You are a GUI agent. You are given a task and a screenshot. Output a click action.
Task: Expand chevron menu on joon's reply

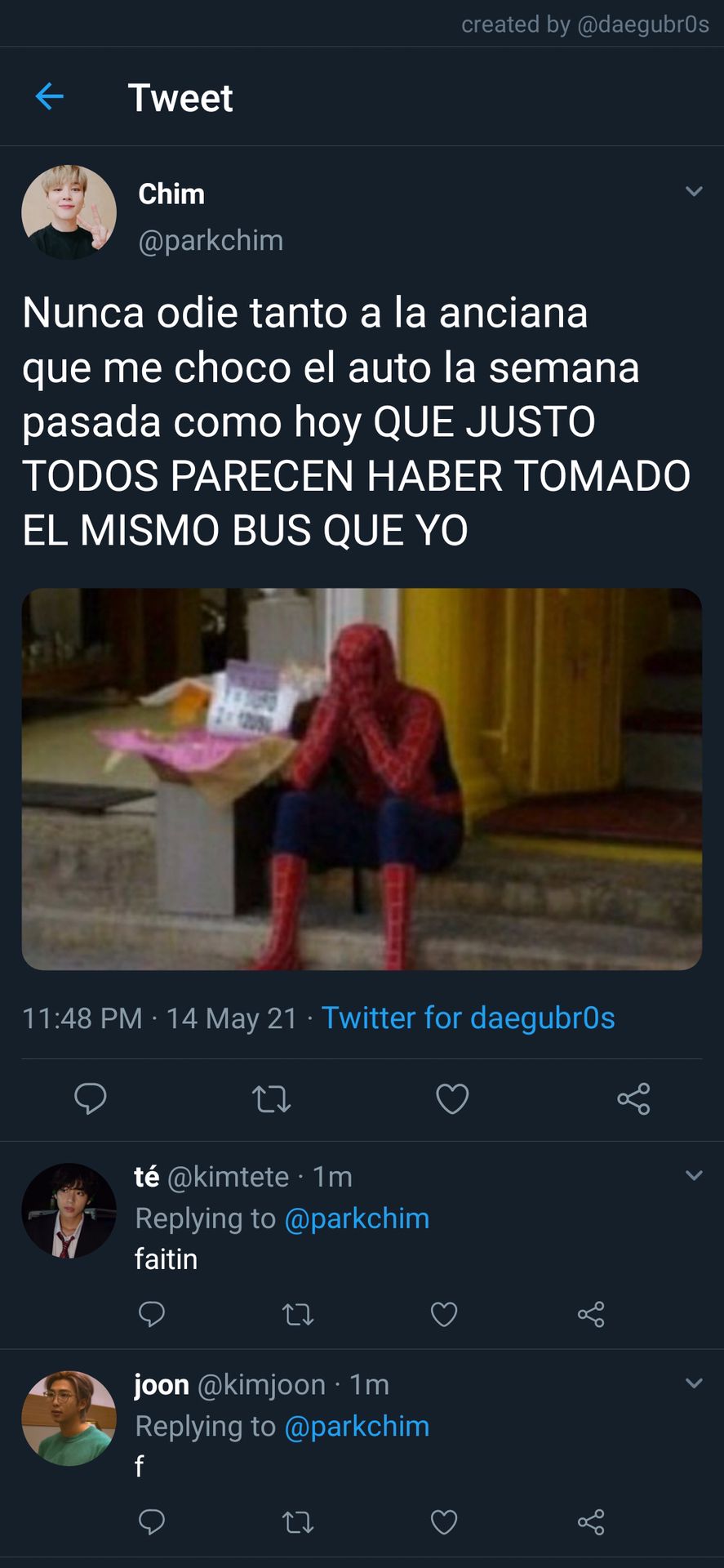[694, 1383]
